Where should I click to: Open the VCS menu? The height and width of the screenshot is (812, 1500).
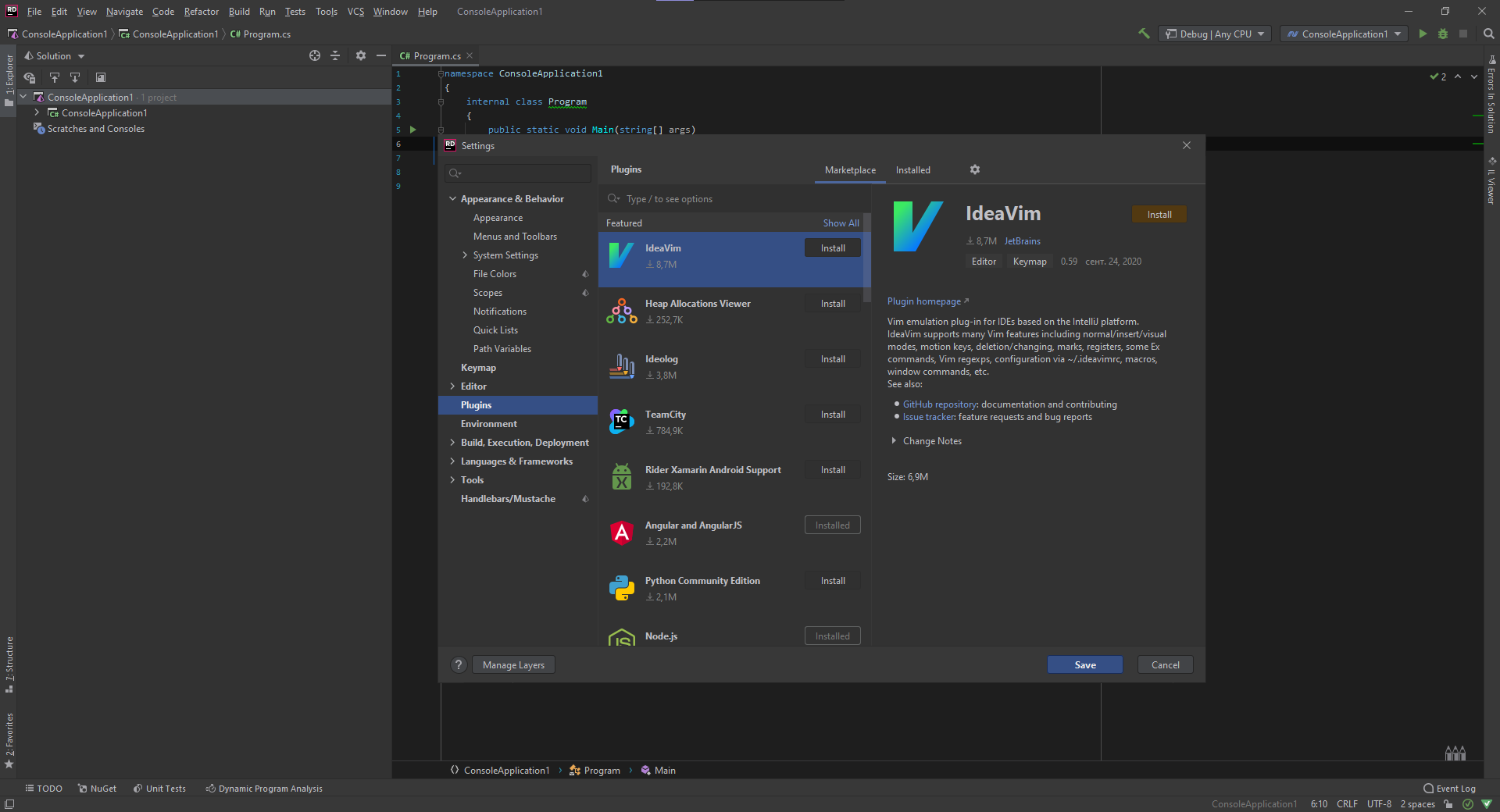[355, 12]
